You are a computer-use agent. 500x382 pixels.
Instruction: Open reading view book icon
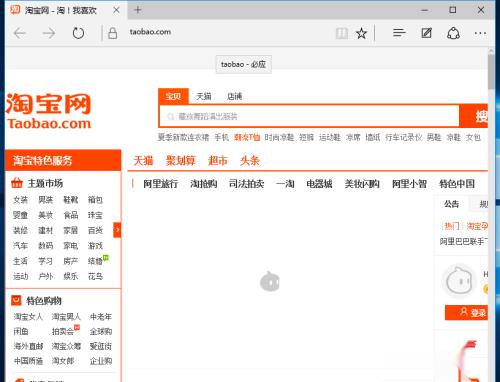tap(342, 33)
